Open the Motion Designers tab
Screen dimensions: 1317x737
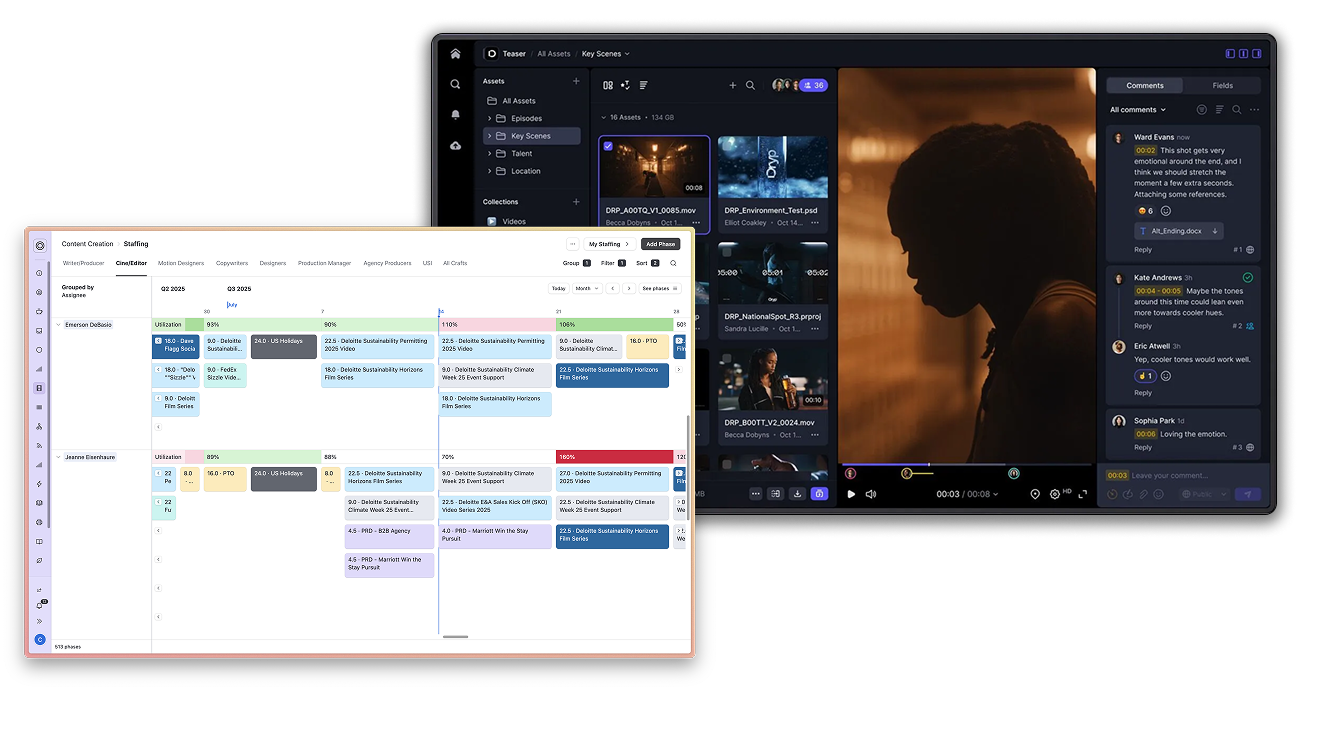pyautogui.click(x=181, y=263)
